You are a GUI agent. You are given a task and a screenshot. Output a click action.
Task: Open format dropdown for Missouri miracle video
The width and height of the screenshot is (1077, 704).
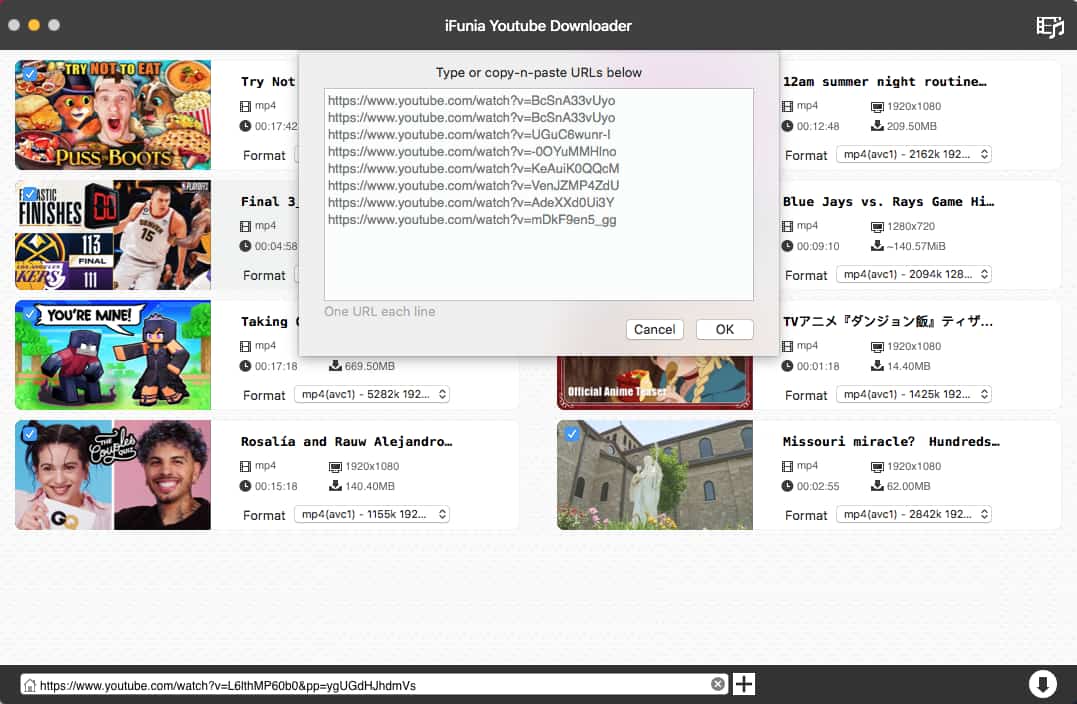pyautogui.click(x=914, y=515)
